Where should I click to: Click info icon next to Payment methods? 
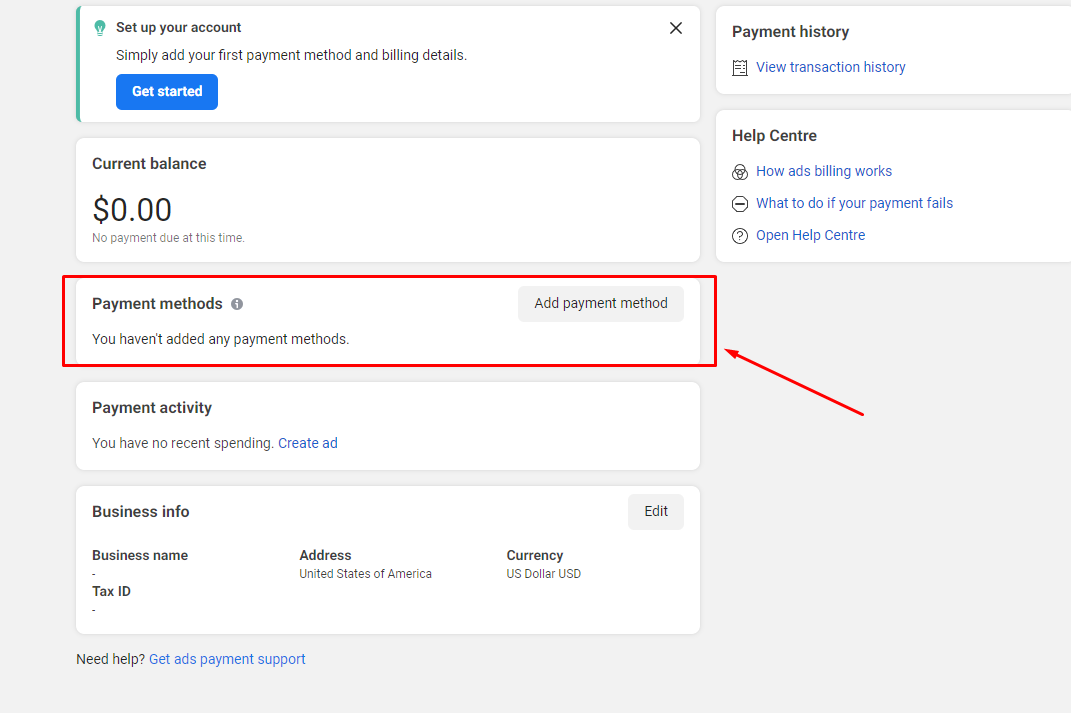237,304
